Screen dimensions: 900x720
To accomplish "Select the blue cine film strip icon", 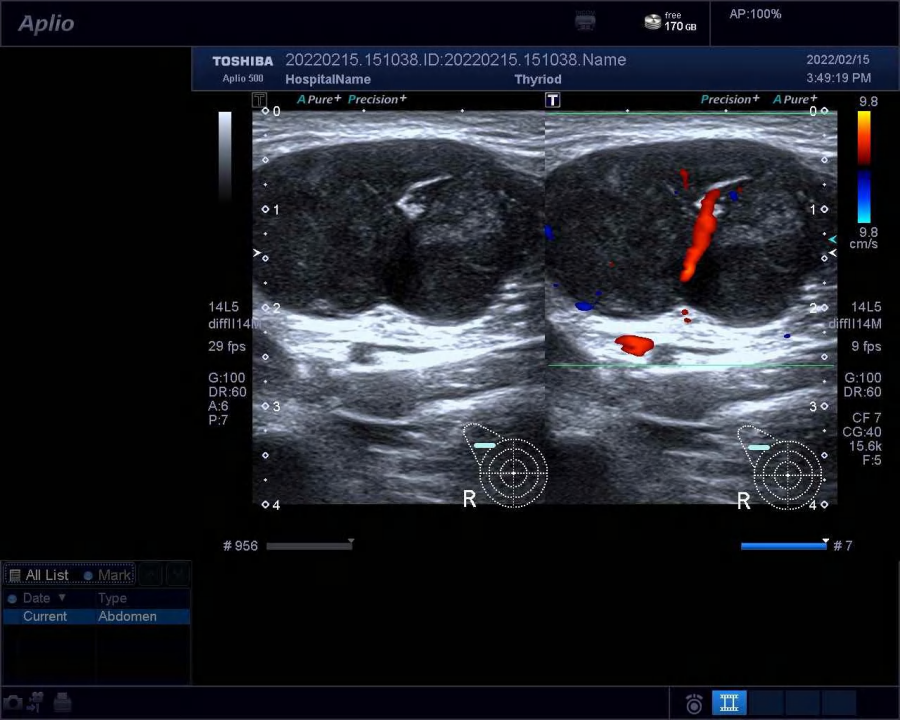I will tap(729, 702).
